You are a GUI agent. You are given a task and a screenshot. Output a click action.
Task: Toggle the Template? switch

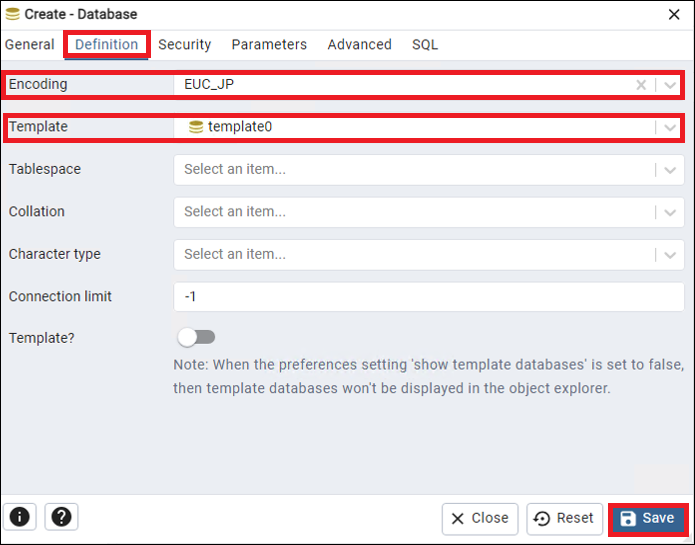pos(196,337)
